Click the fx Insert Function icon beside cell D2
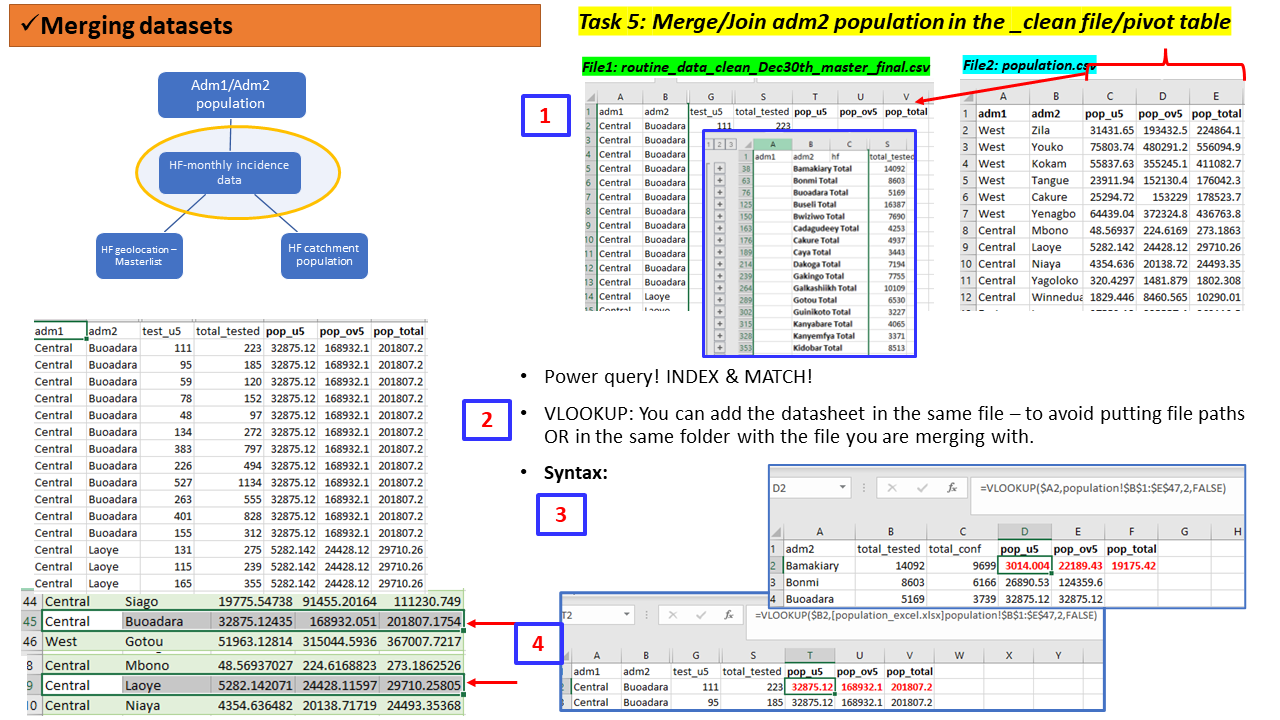The width and height of the screenshot is (1280, 720). click(951, 488)
